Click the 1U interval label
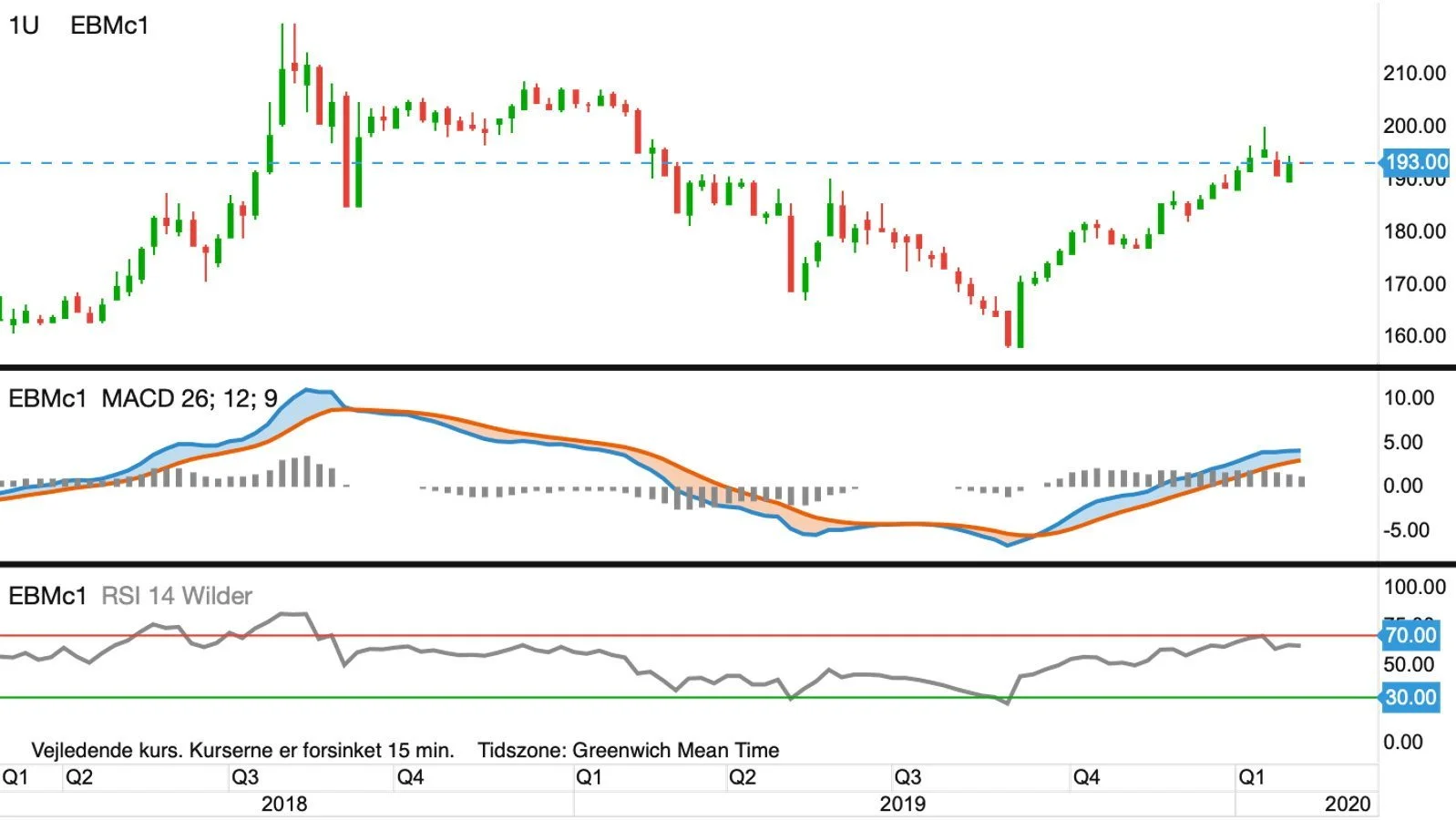Screen dimensions: 1456x820 pos(24,26)
